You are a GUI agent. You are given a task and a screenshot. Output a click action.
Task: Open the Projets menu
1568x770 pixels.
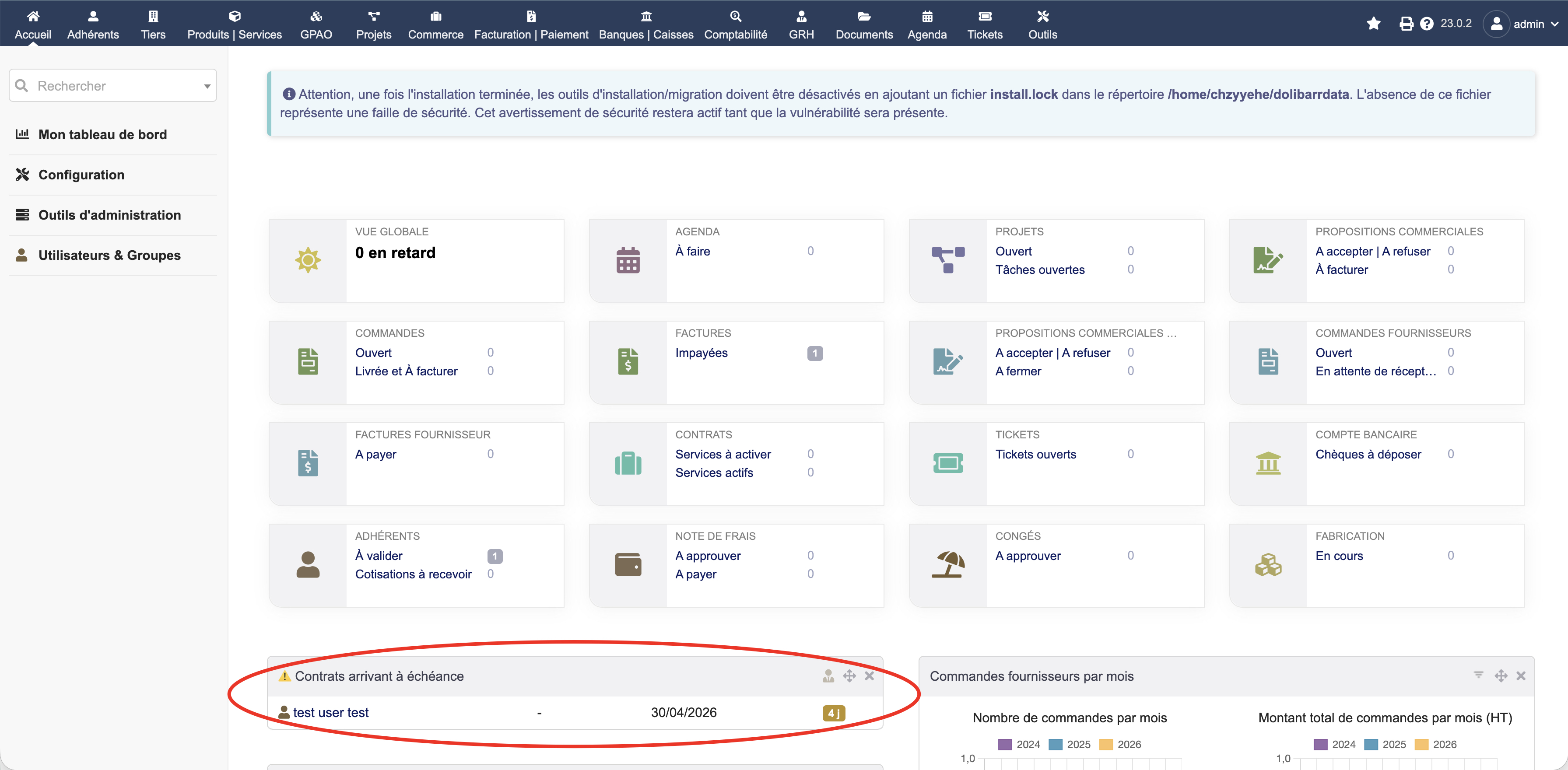374,24
